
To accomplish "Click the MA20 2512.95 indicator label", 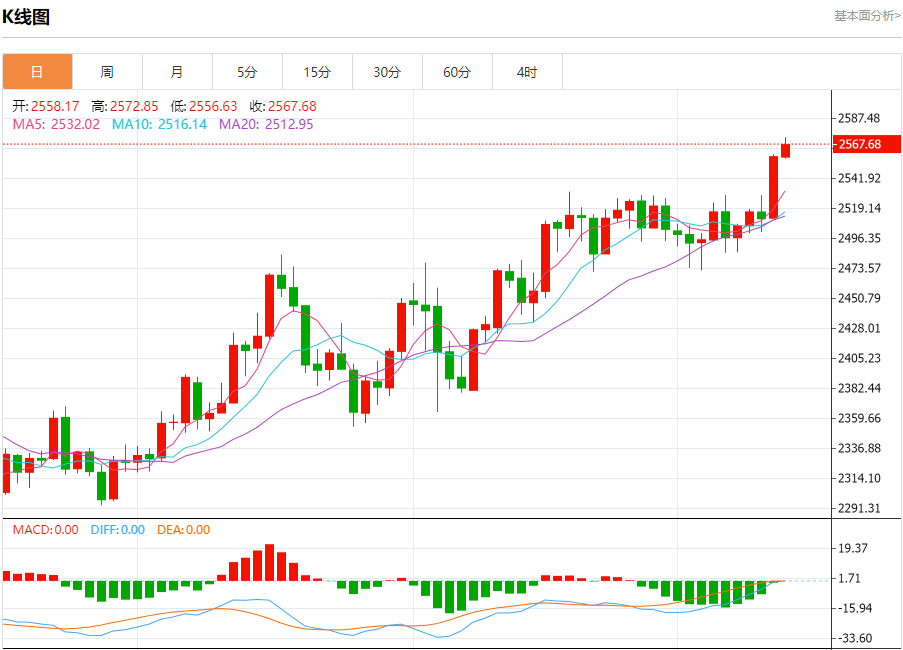I will pos(266,124).
